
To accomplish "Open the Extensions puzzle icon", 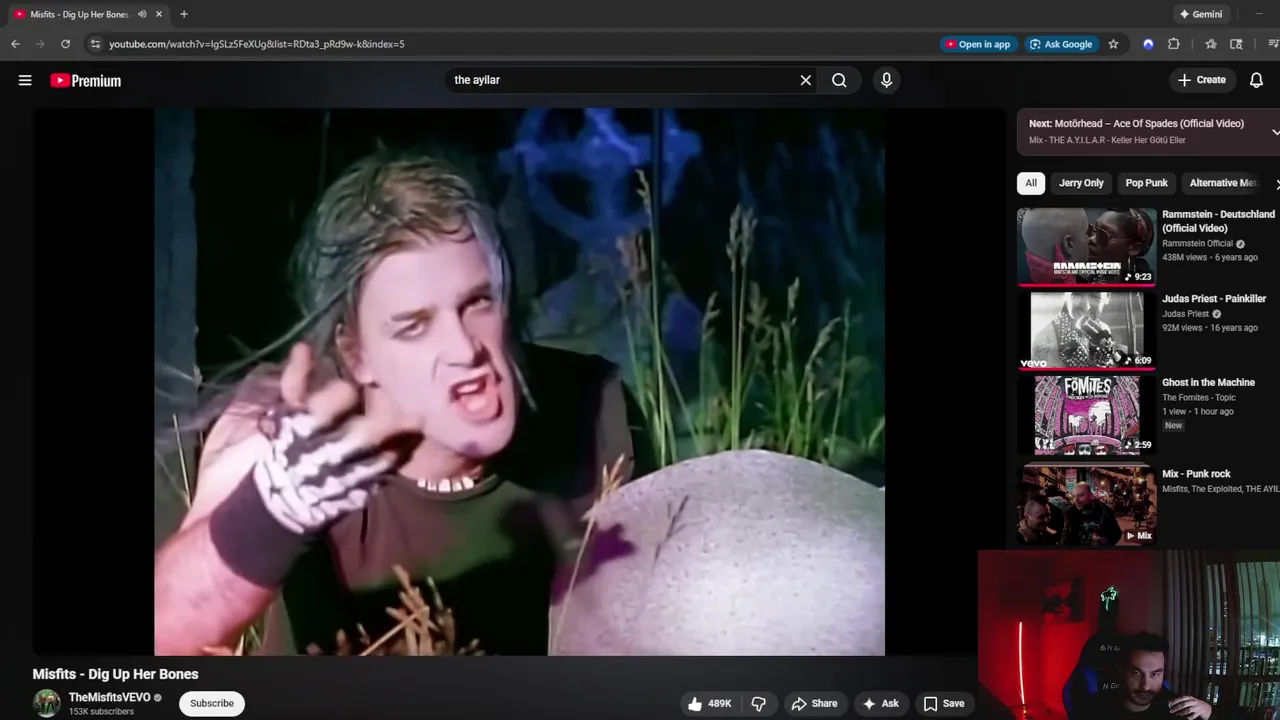I will click(x=1174, y=44).
